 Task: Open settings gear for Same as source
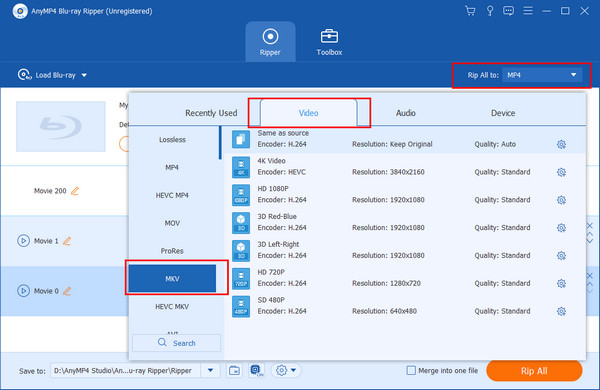[x=561, y=144]
